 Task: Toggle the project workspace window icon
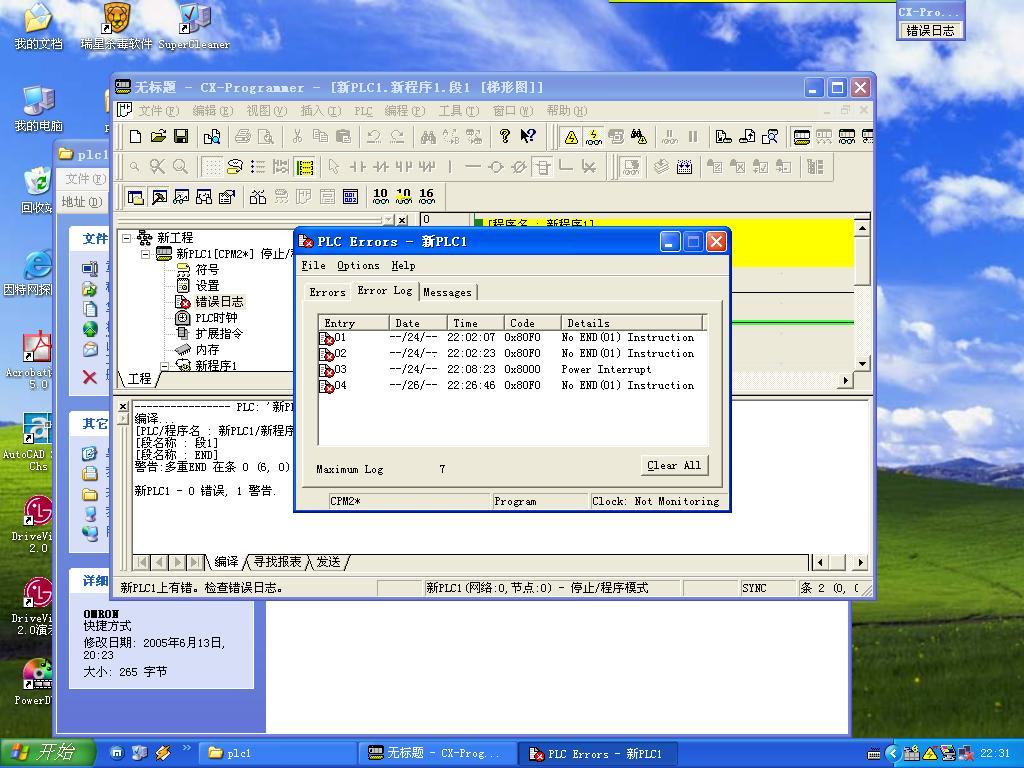pyautogui.click(x=135, y=197)
